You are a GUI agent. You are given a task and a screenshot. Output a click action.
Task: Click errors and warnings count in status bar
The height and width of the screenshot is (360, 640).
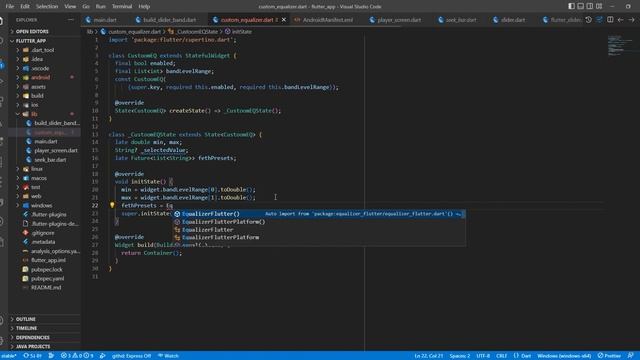77,356
